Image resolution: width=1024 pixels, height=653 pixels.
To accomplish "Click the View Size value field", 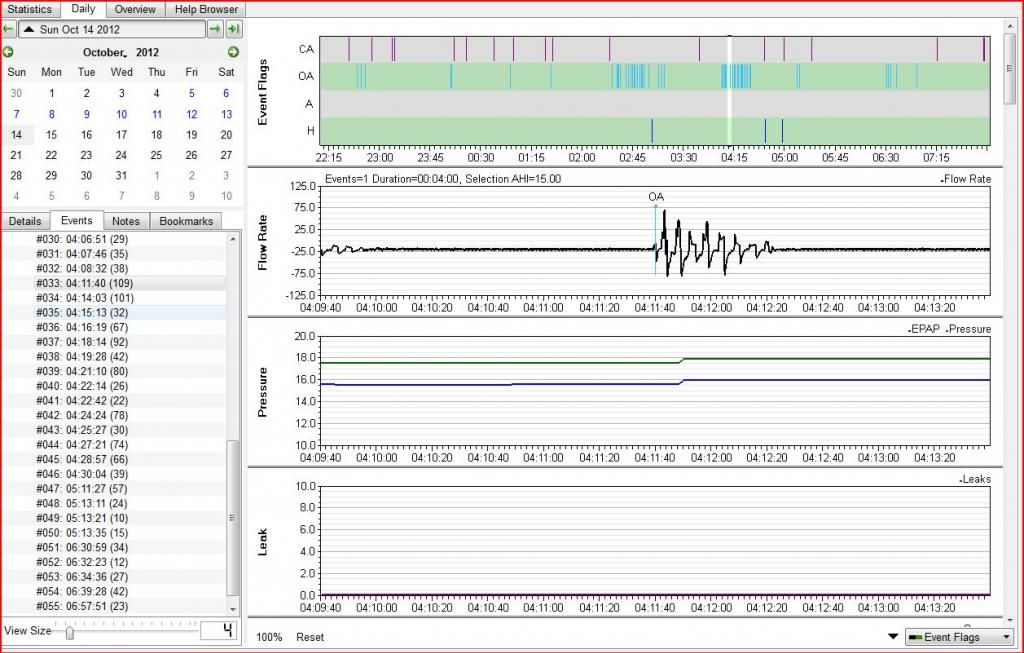I will click(x=220, y=631).
